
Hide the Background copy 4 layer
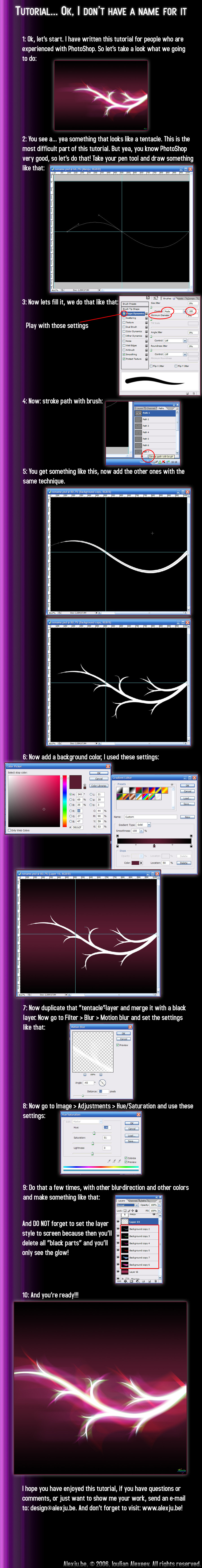click(118, 1243)
